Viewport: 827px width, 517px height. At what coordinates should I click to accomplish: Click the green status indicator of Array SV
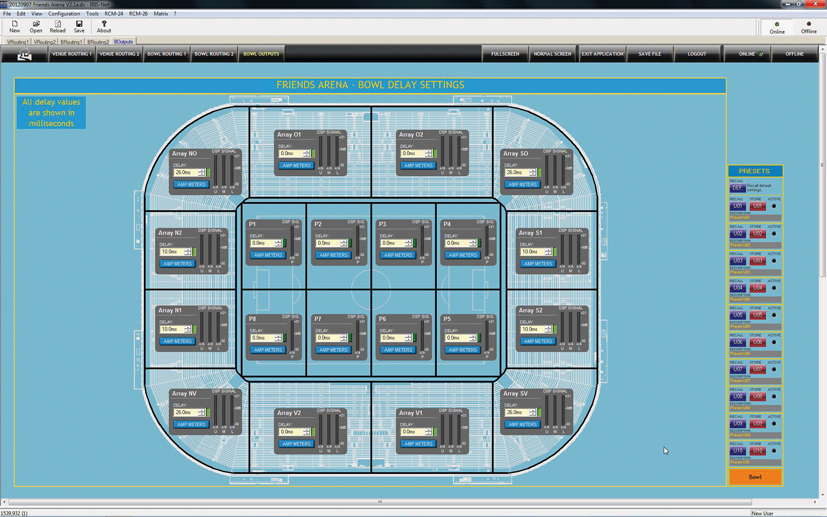[539, 412]
